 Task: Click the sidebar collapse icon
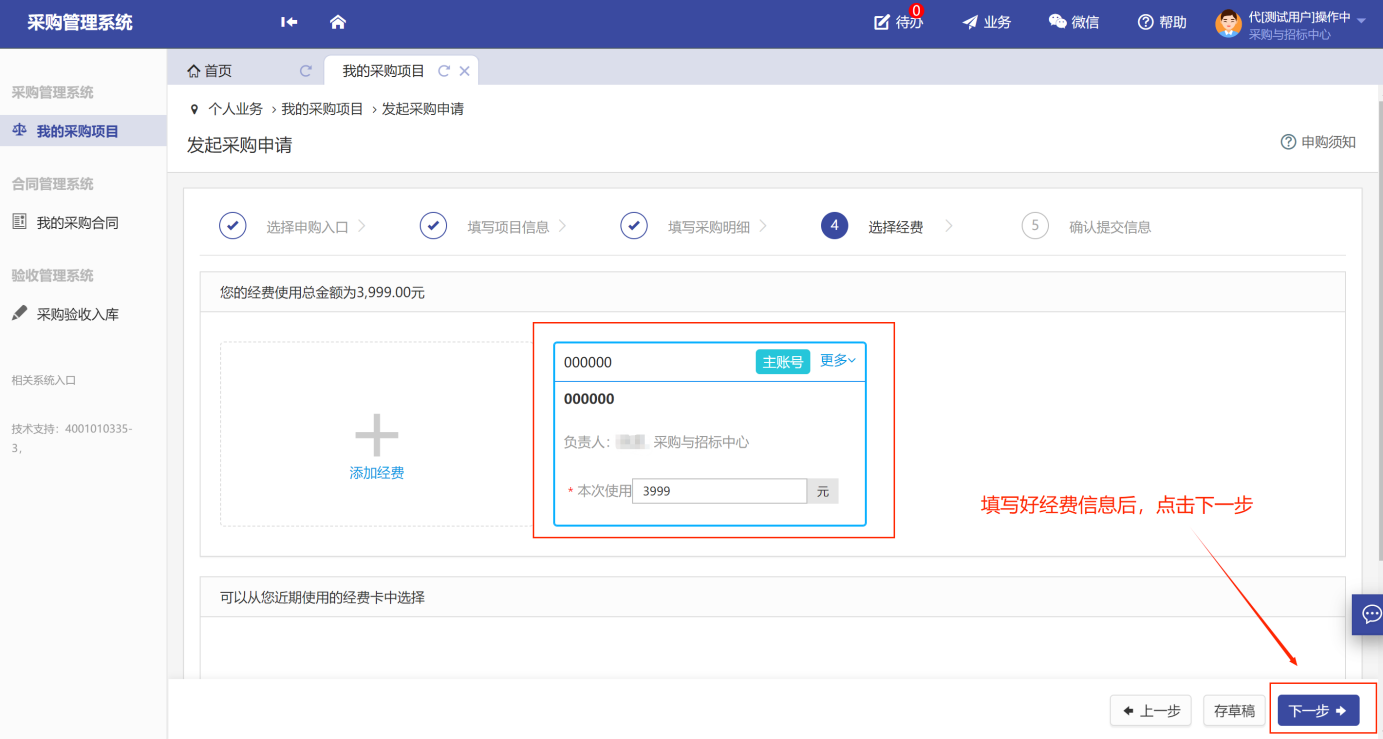tap(289, 22)
